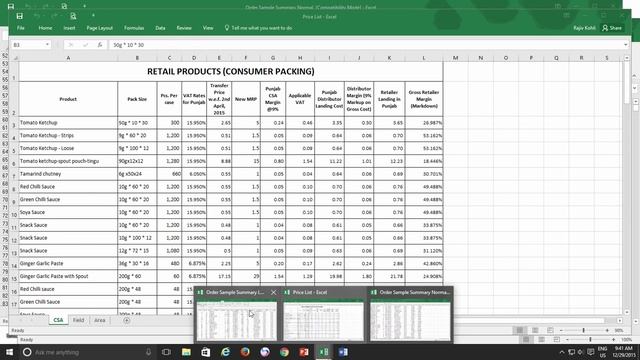The image size is (640, 360).
Task: Open the Formulas ribbon tab
Action: click(x=134, y=28)
